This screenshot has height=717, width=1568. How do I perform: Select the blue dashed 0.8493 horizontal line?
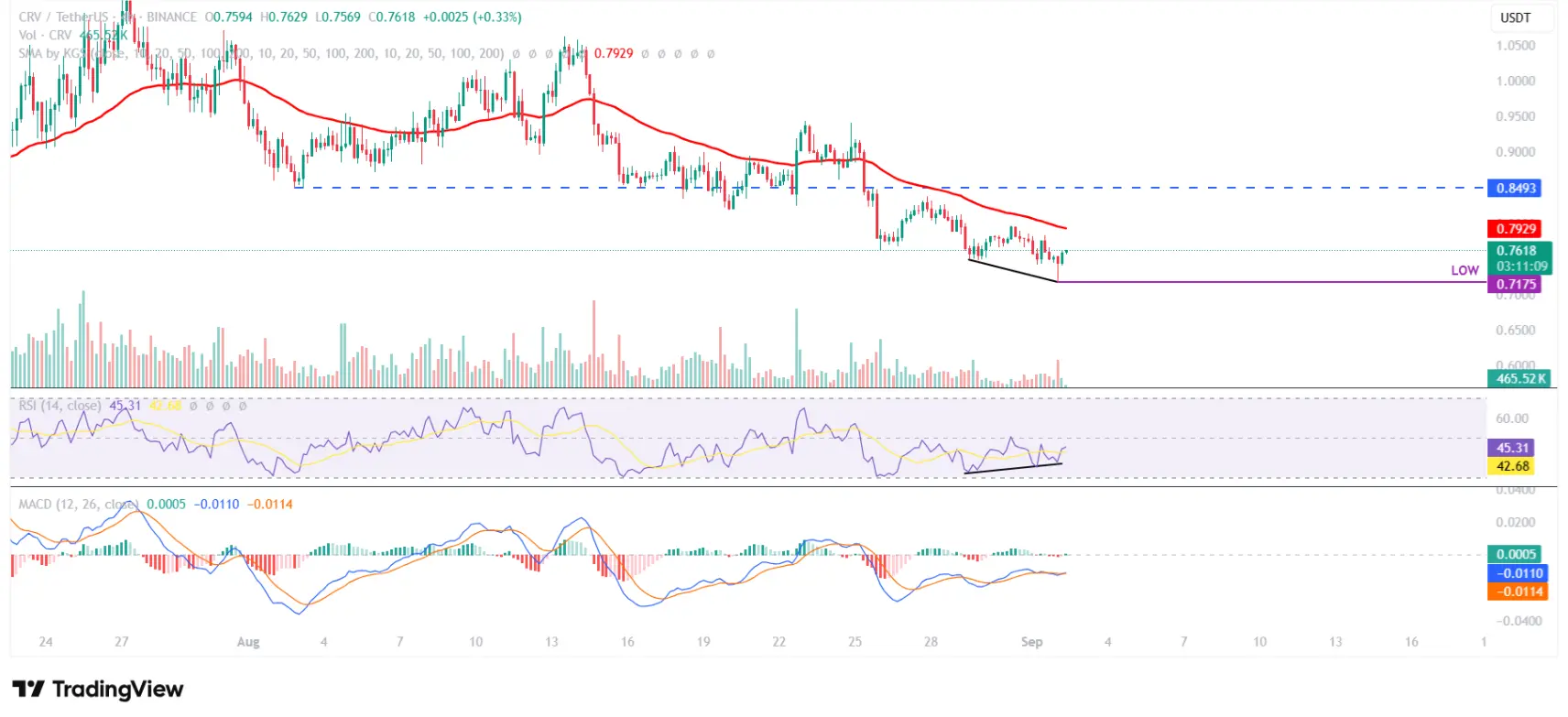tap(888, 188)
